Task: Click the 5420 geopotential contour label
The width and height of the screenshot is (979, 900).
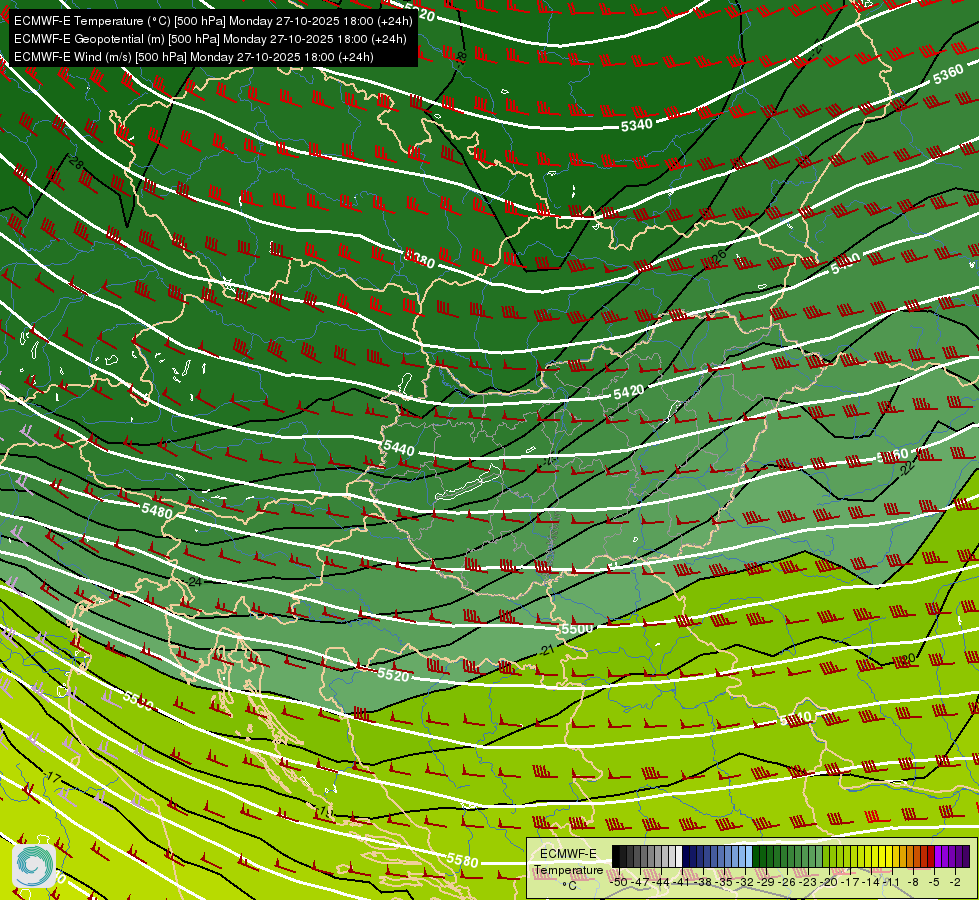Action: point(628,392)
